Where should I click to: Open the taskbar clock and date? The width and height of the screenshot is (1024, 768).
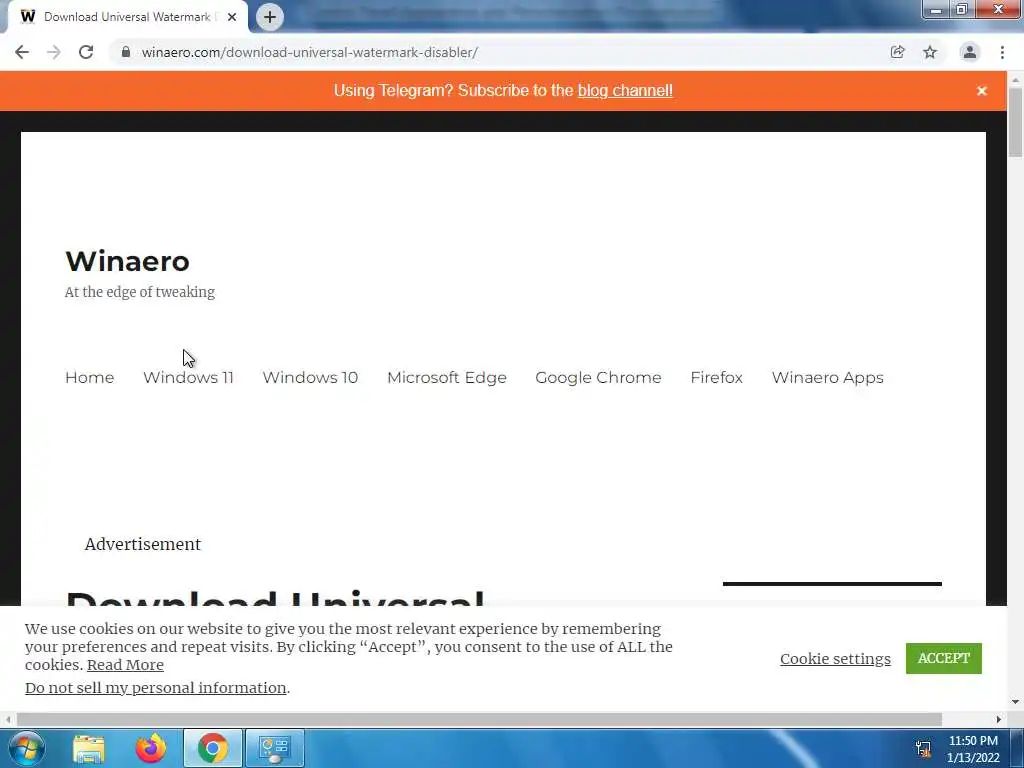[x=973, y=749]
